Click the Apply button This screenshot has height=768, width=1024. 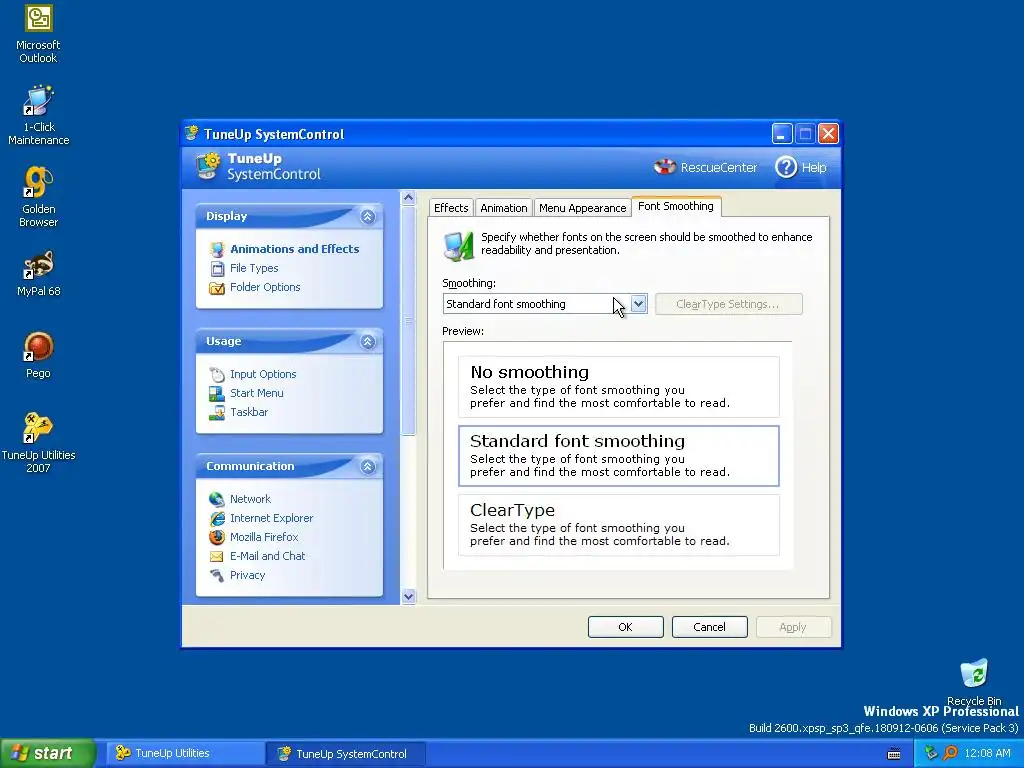[x=793, y=627]
